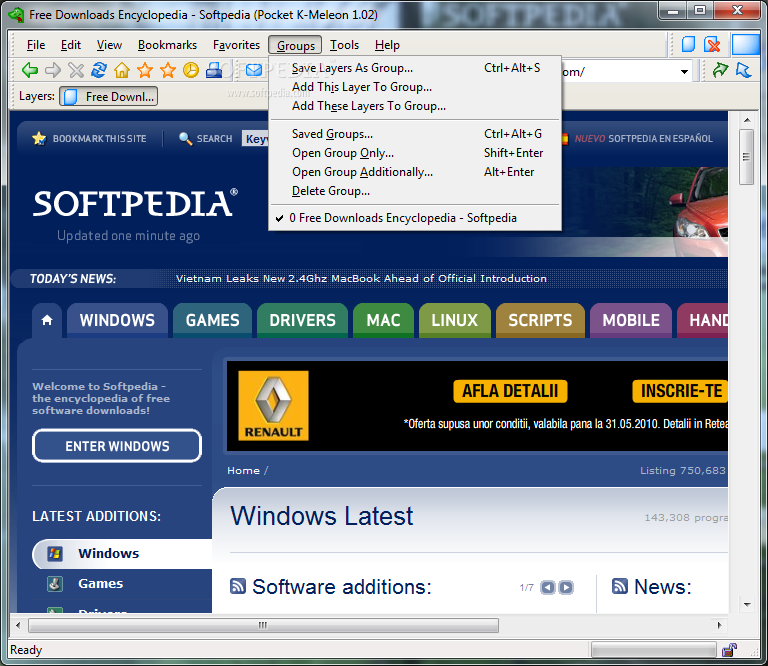Screen dimensions: 768x666
Task: Go back with the green left arrow
Action: (30, 71)
